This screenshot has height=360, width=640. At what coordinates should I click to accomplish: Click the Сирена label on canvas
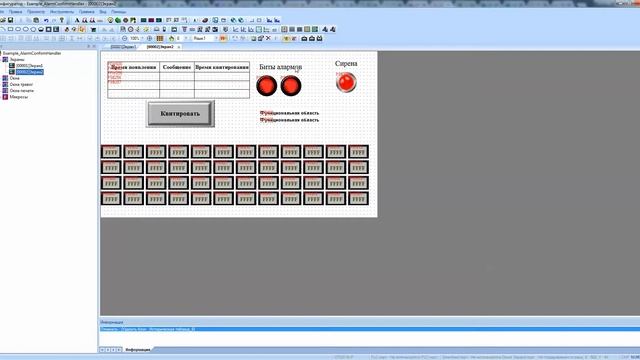pyautogui.click(x=346, y=64)
